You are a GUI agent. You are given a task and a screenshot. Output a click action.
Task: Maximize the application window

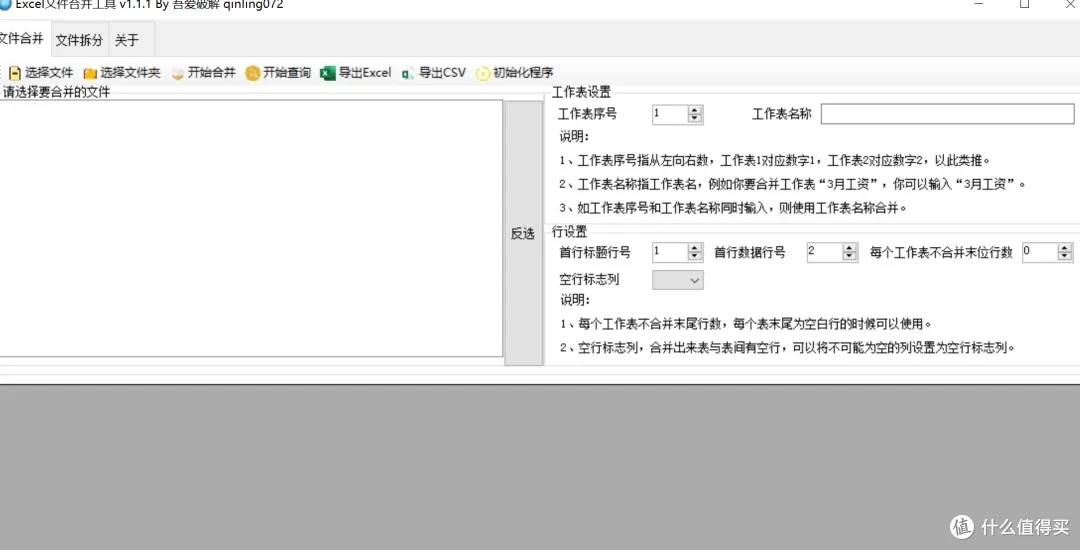click(1024, 4)
